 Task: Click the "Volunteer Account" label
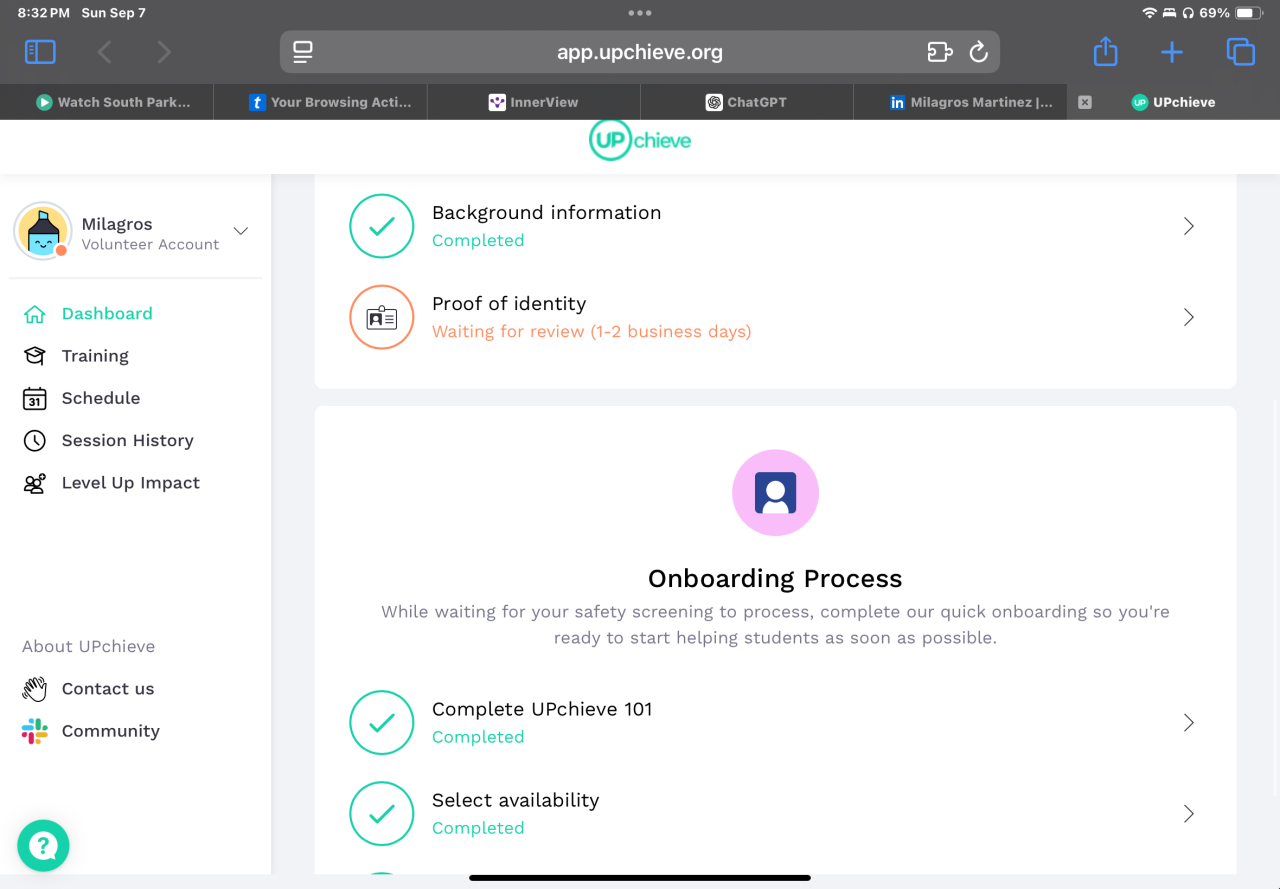point(150,245)
